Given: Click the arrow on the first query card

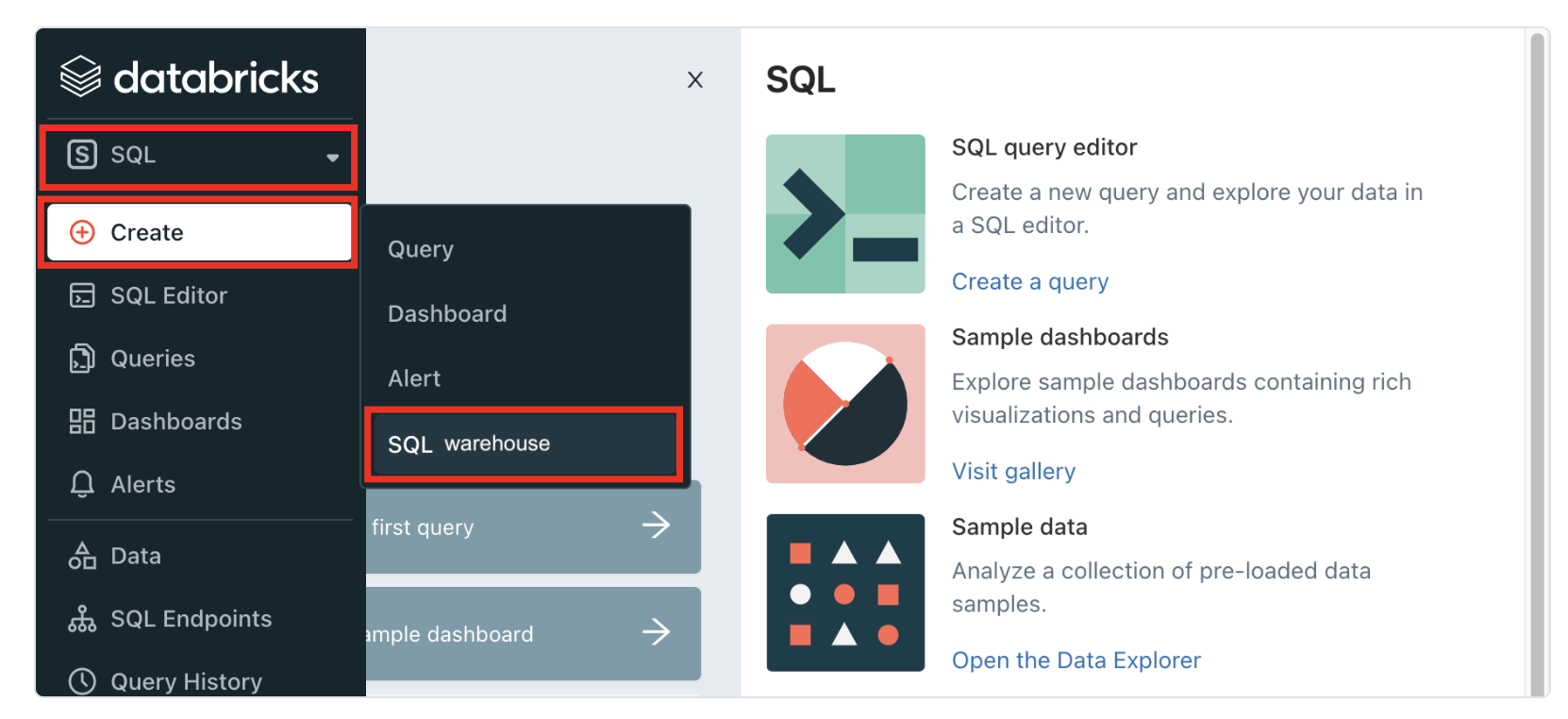Looking at the screenshot, I should tap(656, 525).
